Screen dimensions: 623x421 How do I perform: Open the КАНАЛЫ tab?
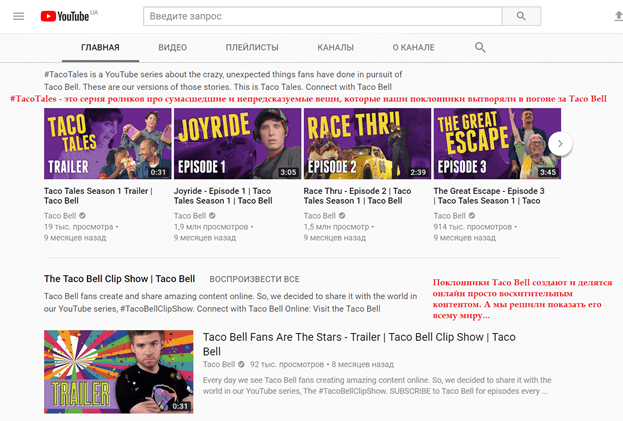point(335,47)
